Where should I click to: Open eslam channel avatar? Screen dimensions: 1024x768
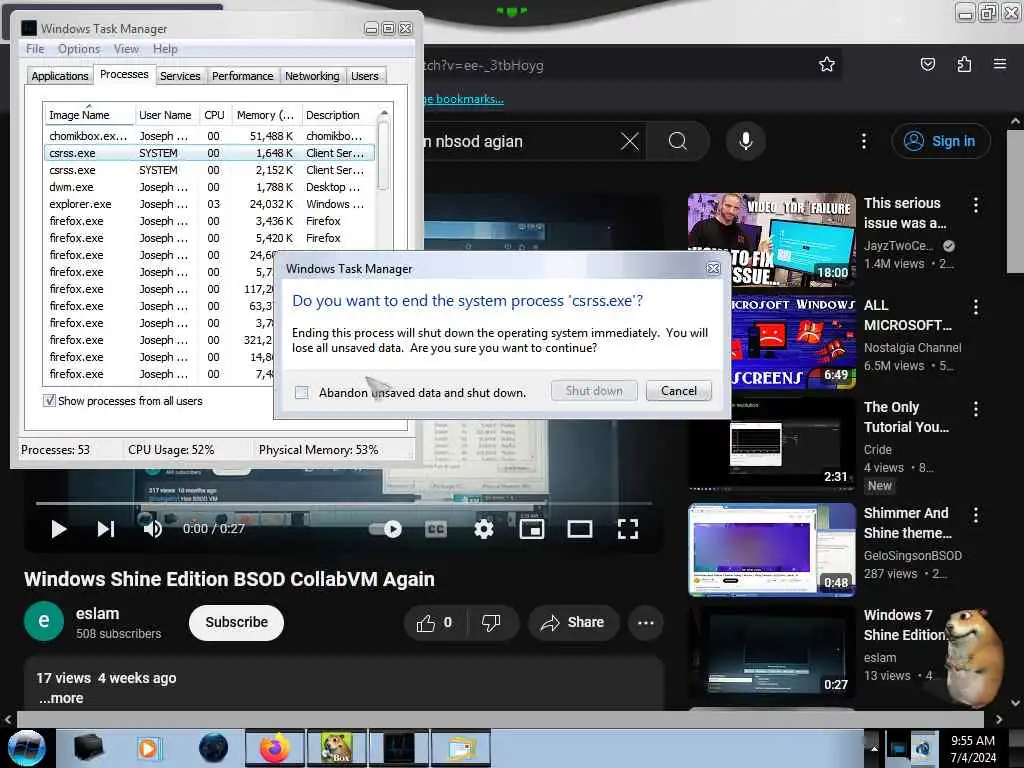coord(44,621)
